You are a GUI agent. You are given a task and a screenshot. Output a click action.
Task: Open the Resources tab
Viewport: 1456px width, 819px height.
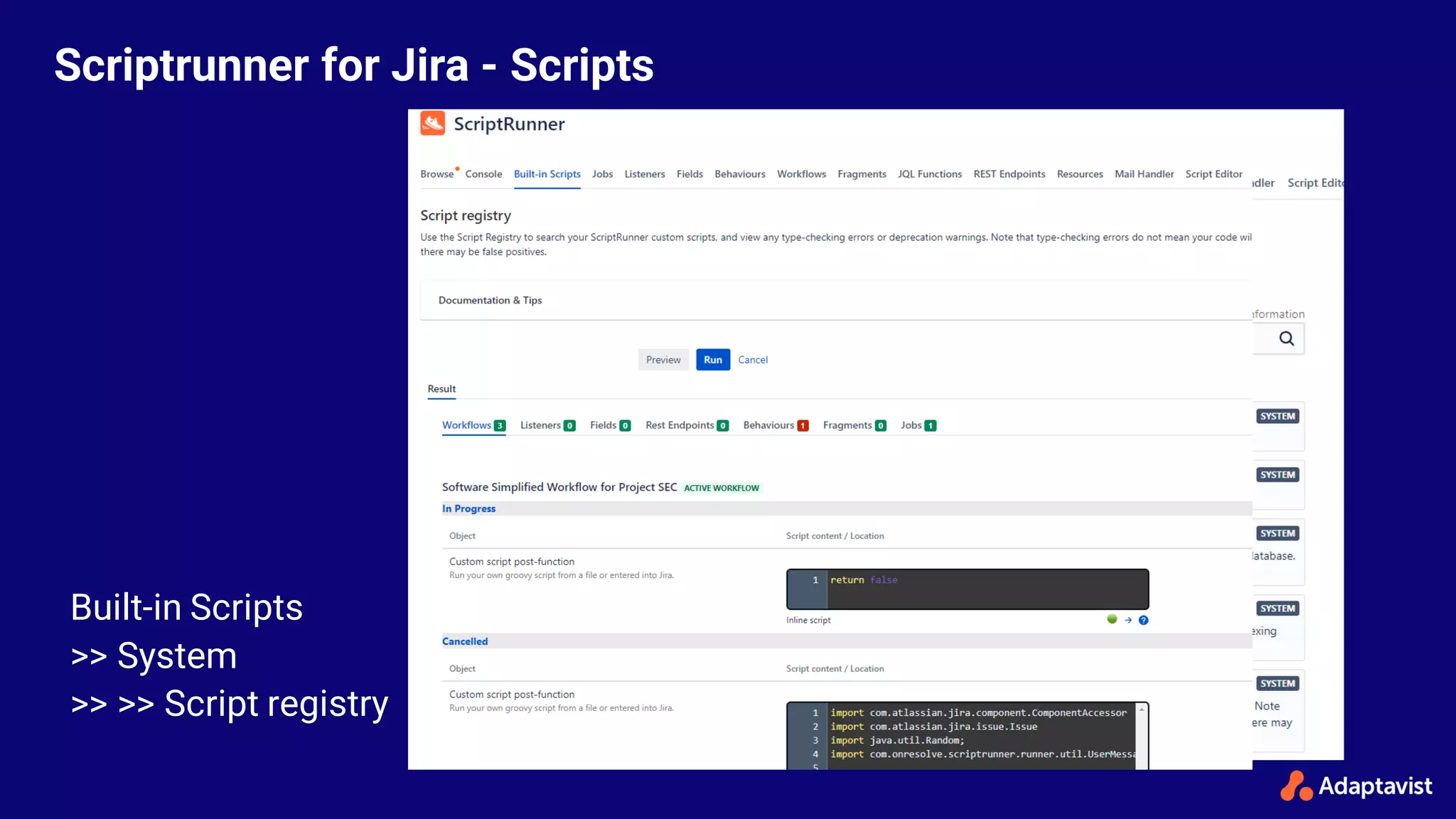[1080, 174]
